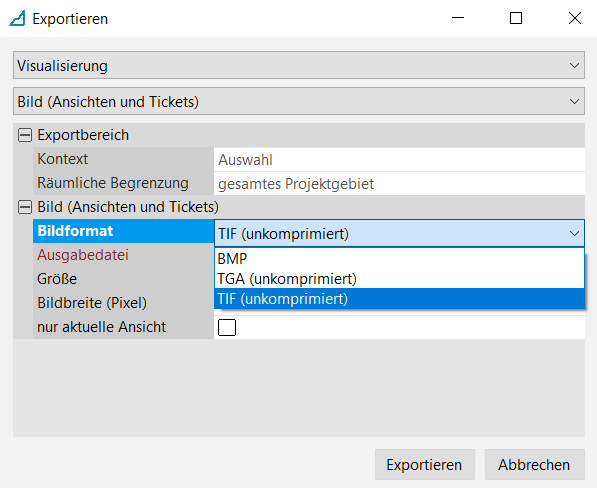Screen dimensions: 597x488
Task: Open the Bild (Ansichten und Tickets) combo box
Action: (x=299, y=101)
